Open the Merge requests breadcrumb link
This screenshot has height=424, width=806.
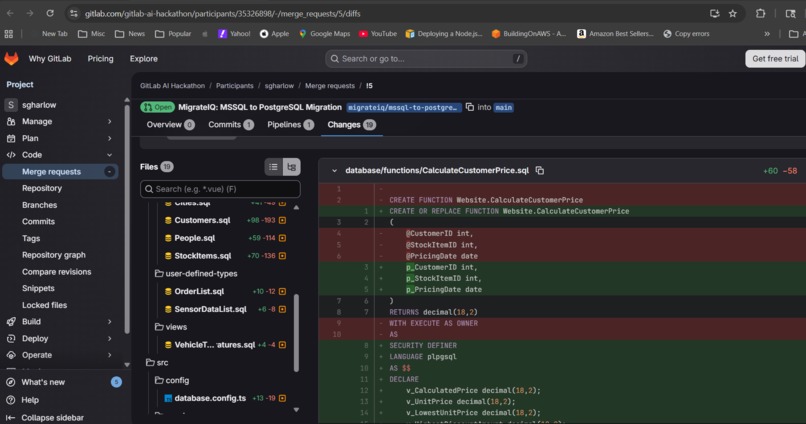(330, 86)
